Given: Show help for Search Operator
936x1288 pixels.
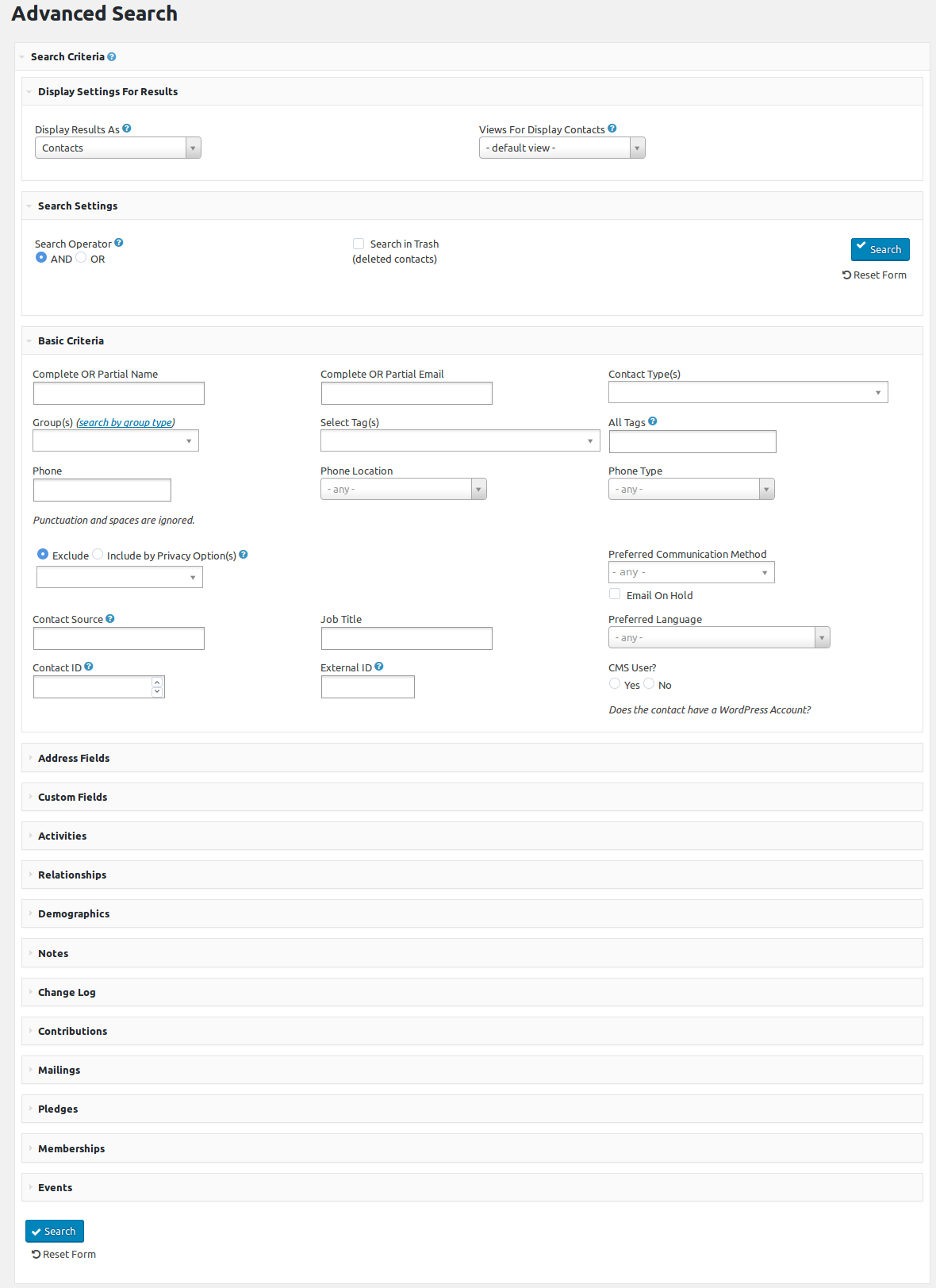Looking at the screenshot, I should (119, 243).
